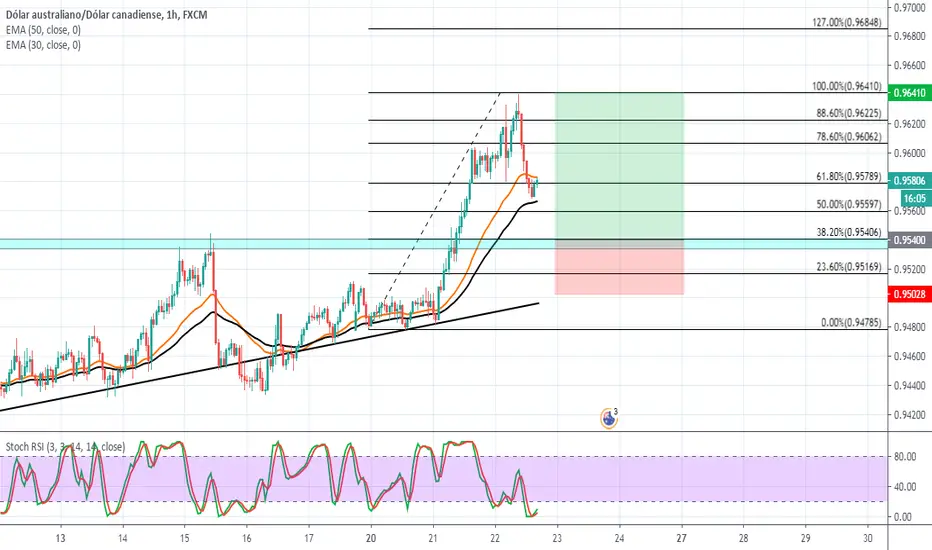
Task: Click the Stoch RSI indicator label
Action: [65, 447]
